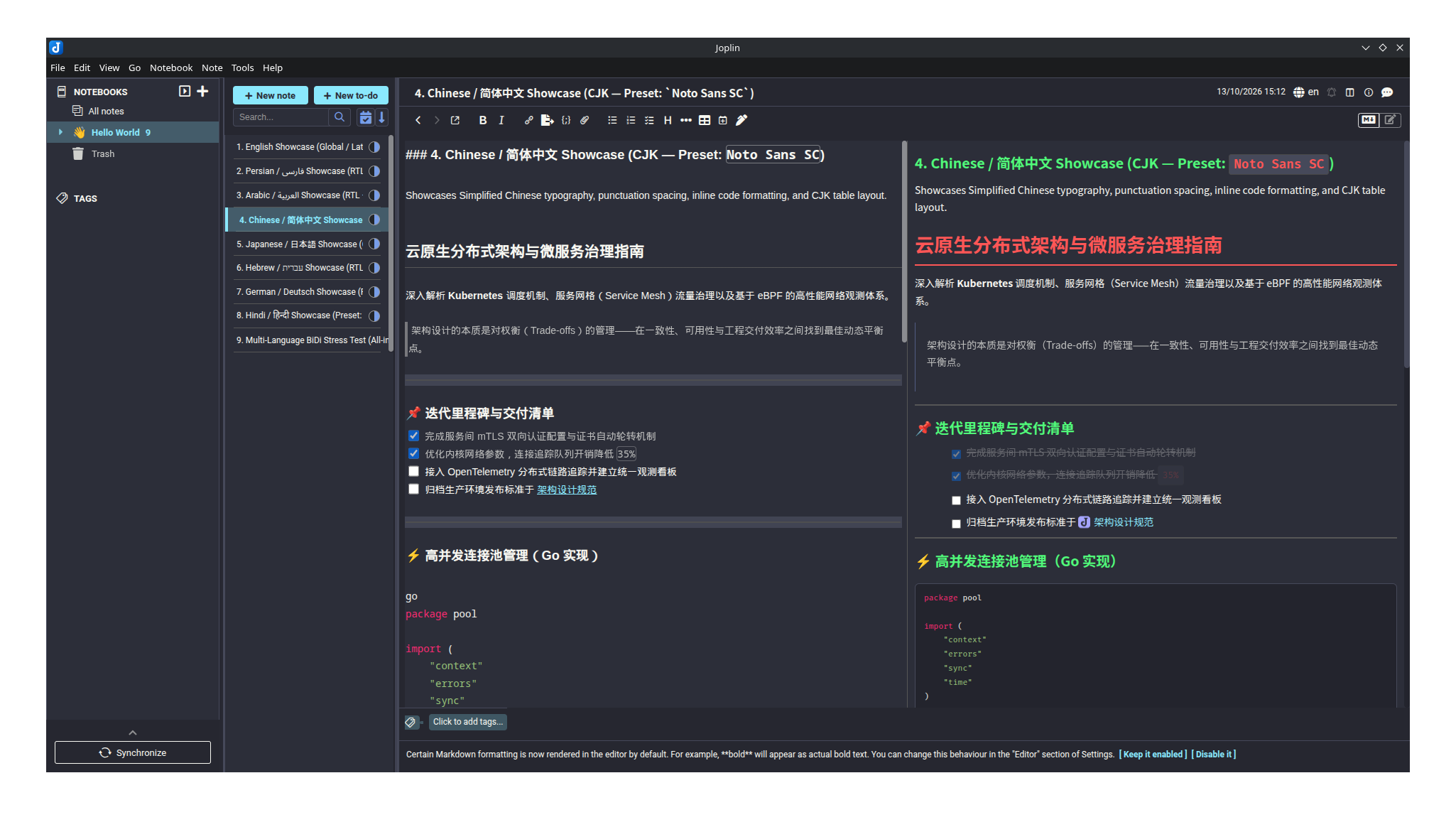
Task: Click the Disable it link in the notice
Action: (x=1214, y=755)
